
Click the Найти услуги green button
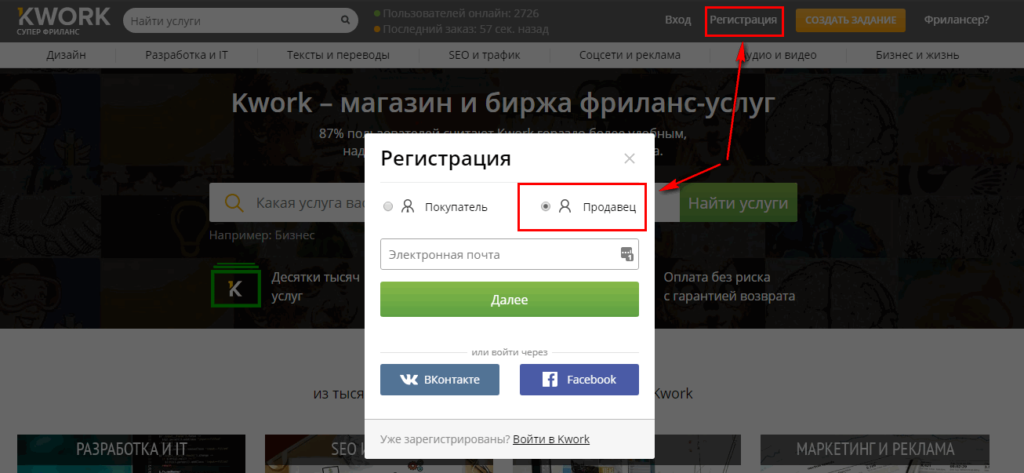tap(738, 203)
